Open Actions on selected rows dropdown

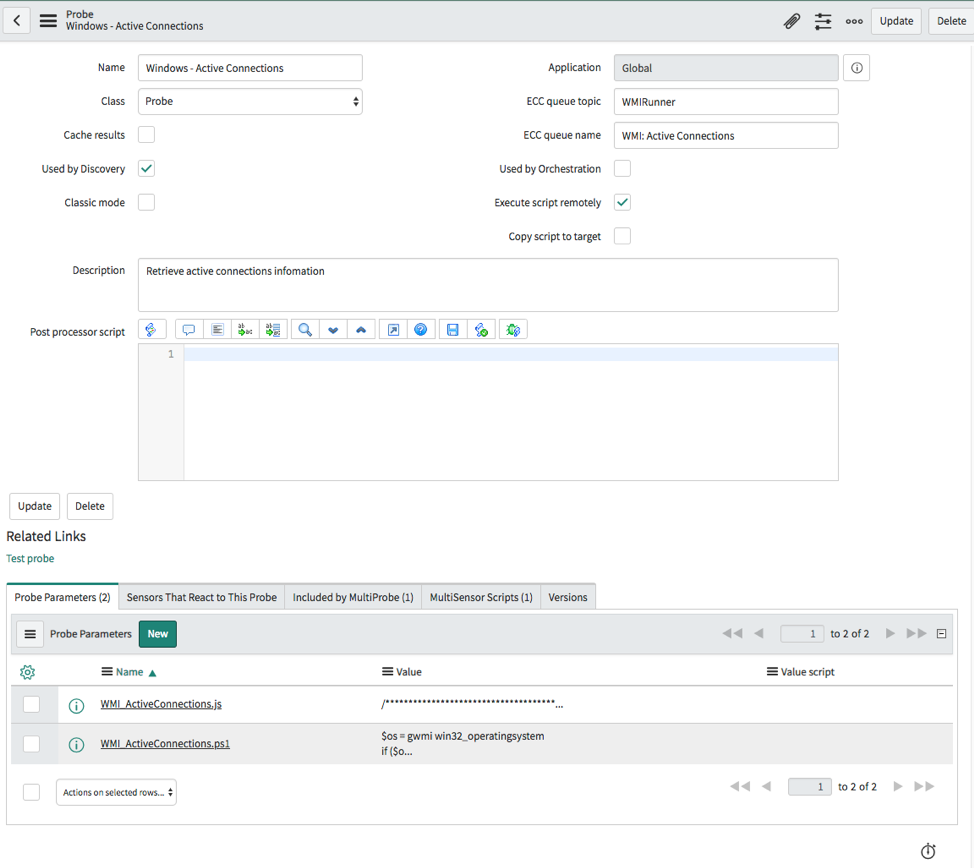click(x=116, y=792)
